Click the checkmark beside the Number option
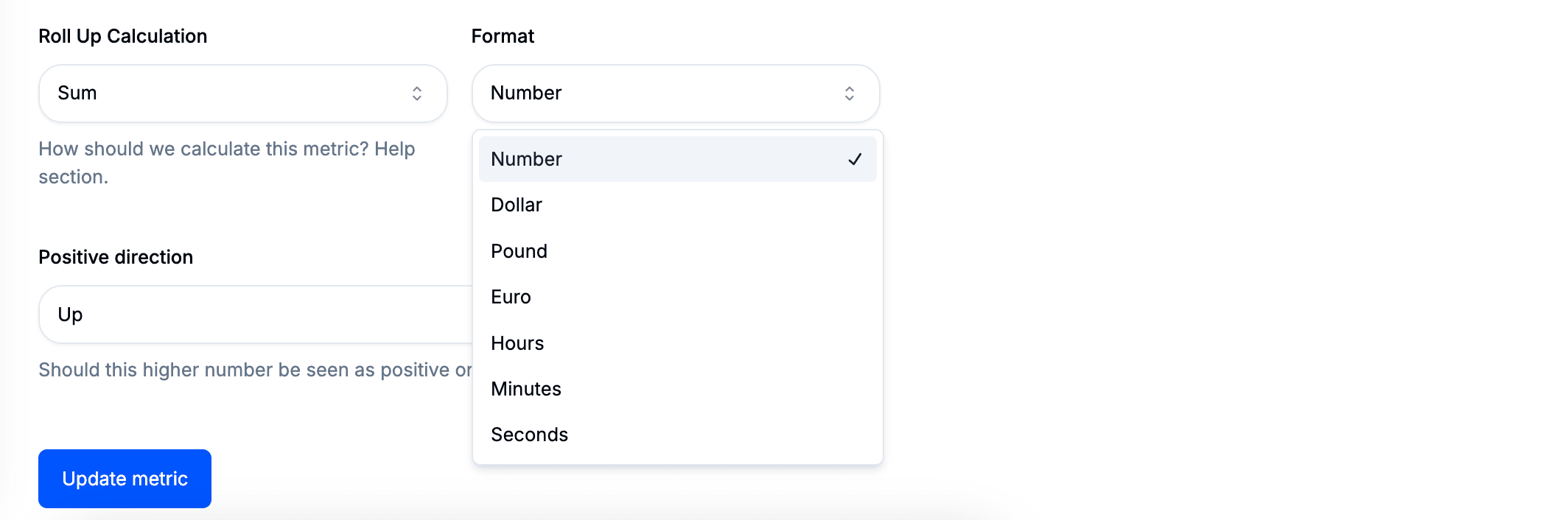The width and height of the screenshot is (1568, 520). [855, 159]
